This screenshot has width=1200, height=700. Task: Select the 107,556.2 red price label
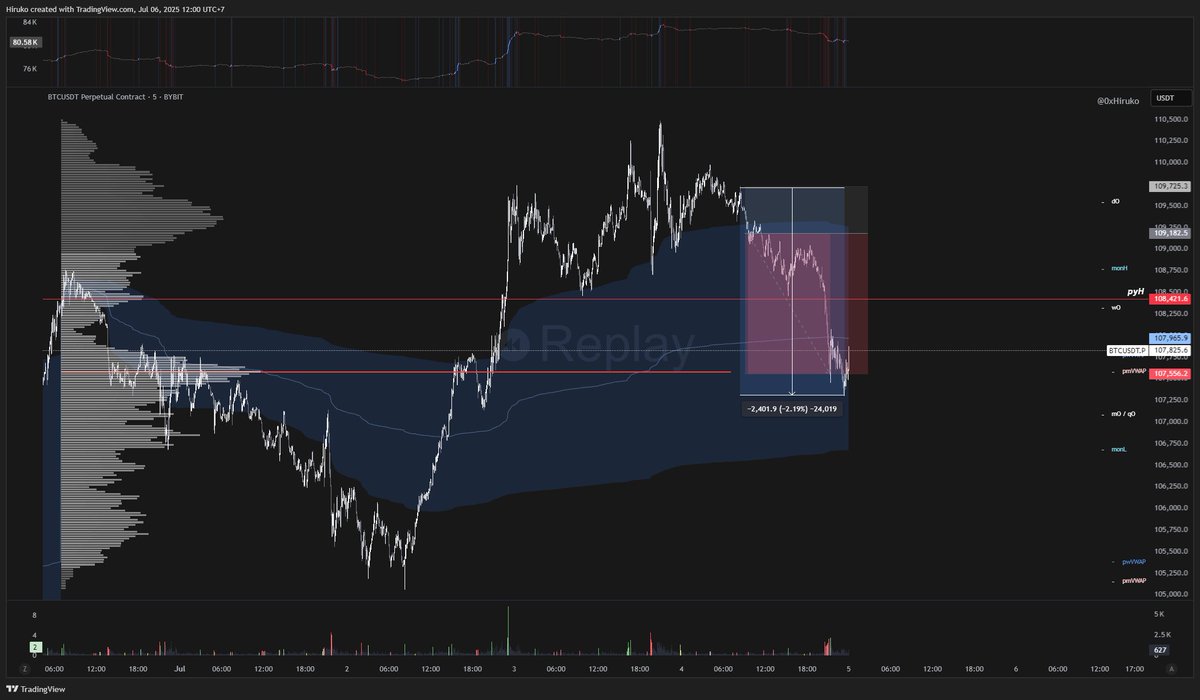(1171, 373)
